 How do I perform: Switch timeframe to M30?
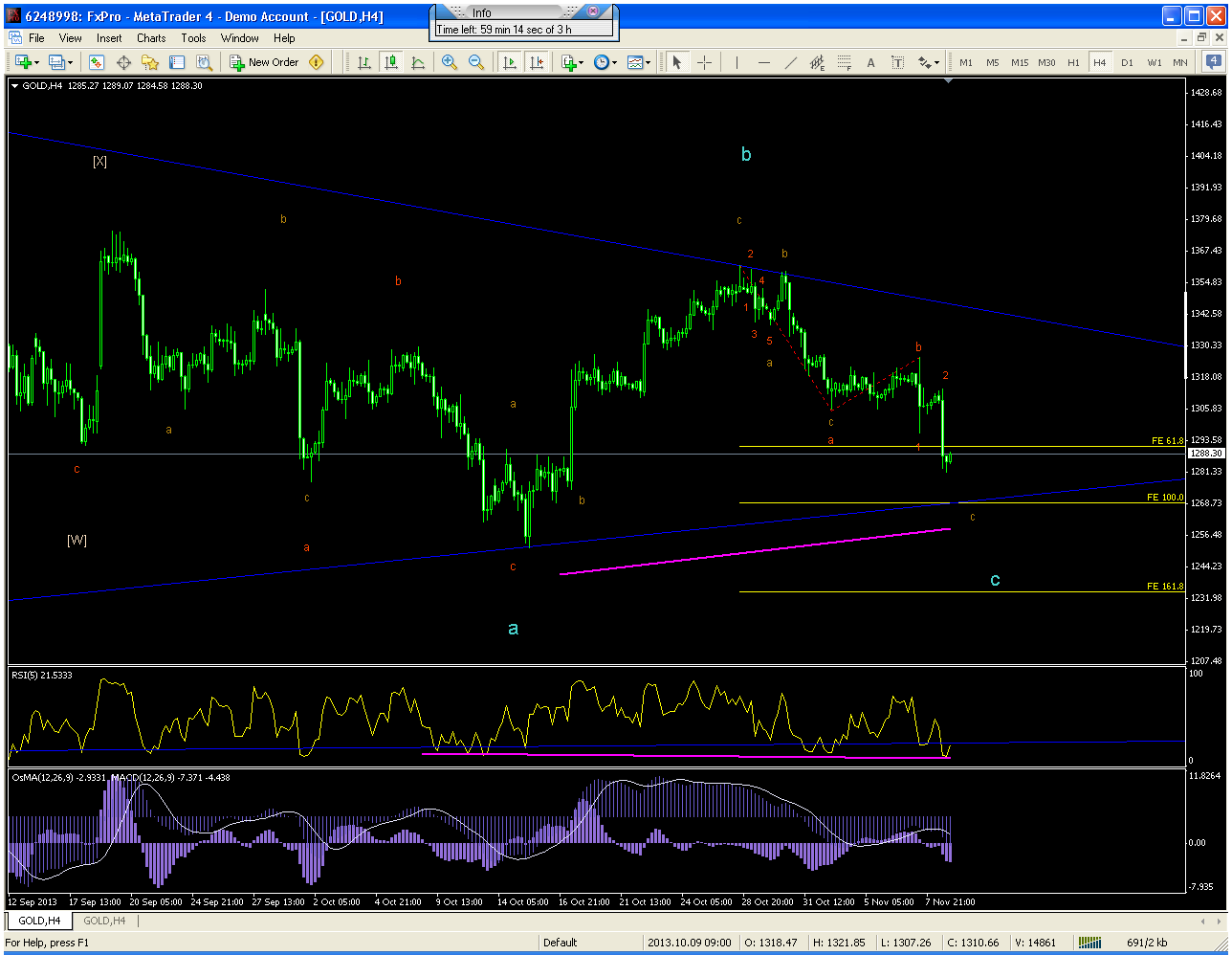point(1047,62)
